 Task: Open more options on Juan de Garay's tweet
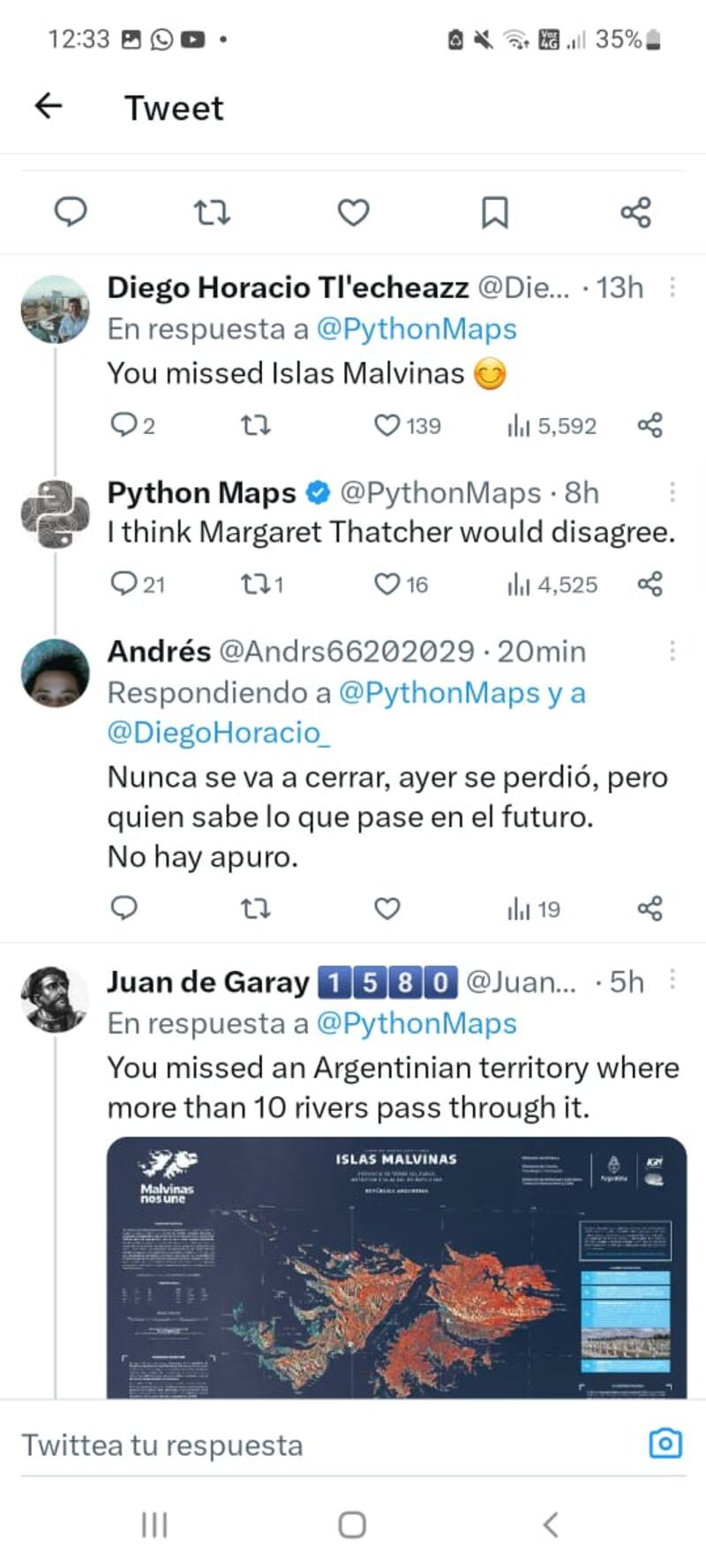tap(672, 981)
